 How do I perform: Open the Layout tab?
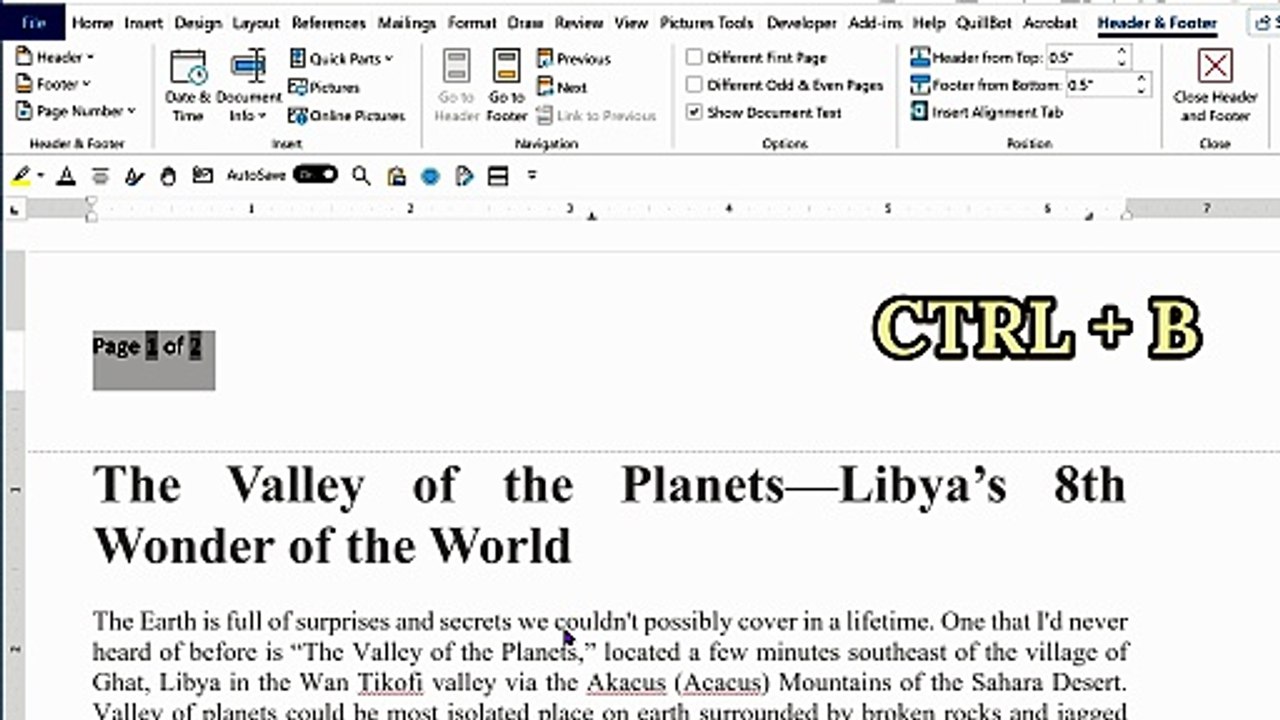pyautogui.click(x=256, y=22)
